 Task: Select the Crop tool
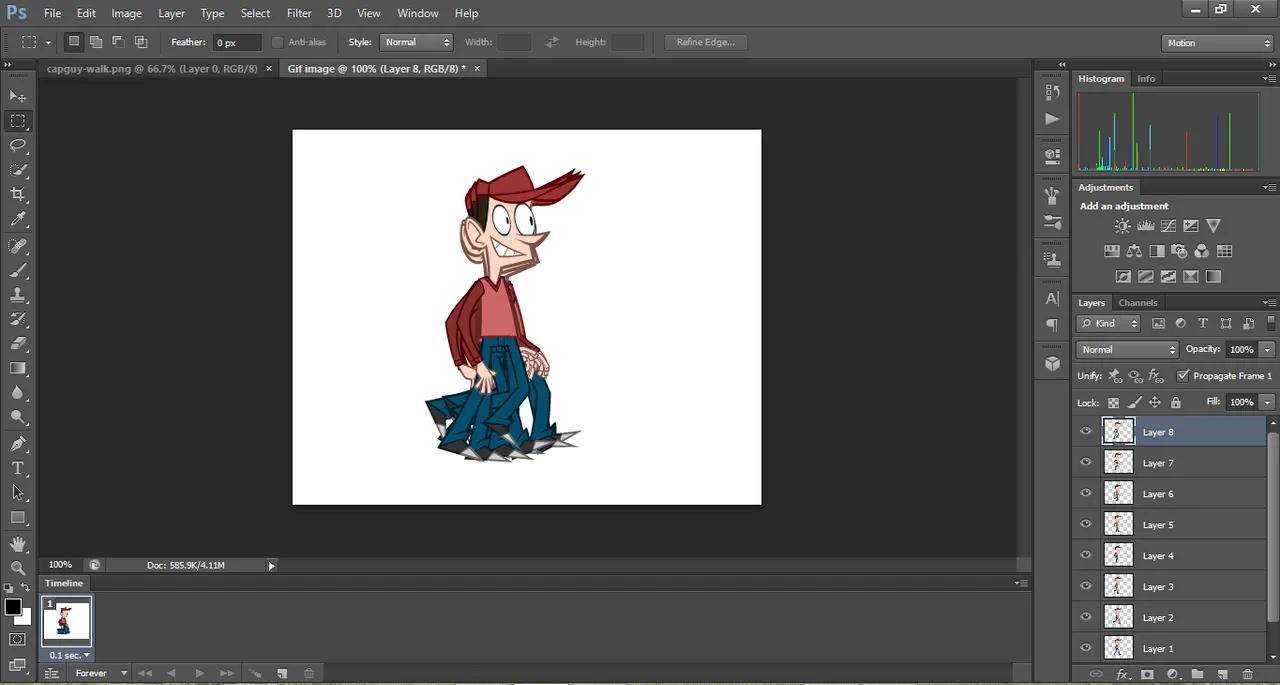18,194
